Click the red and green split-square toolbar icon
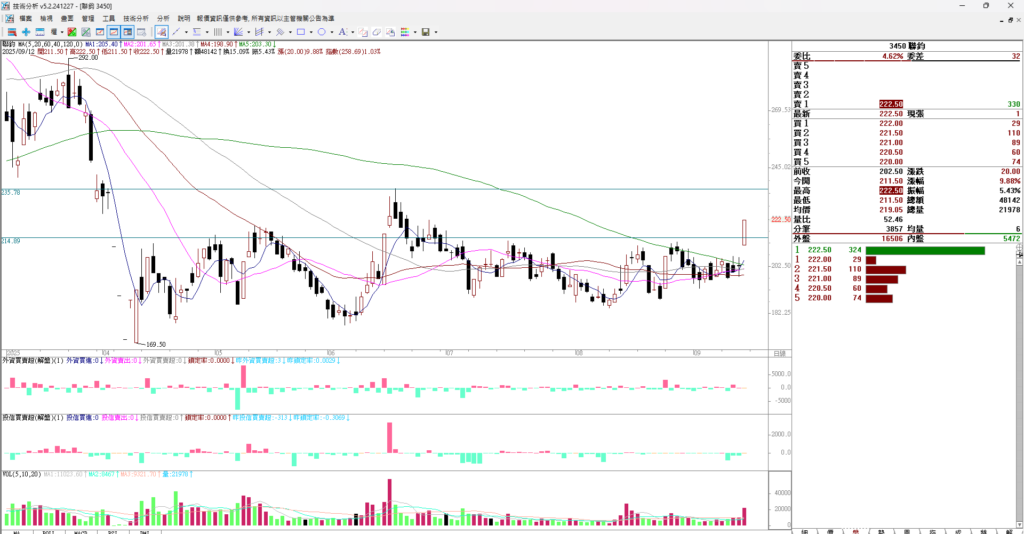 point(72,31)
